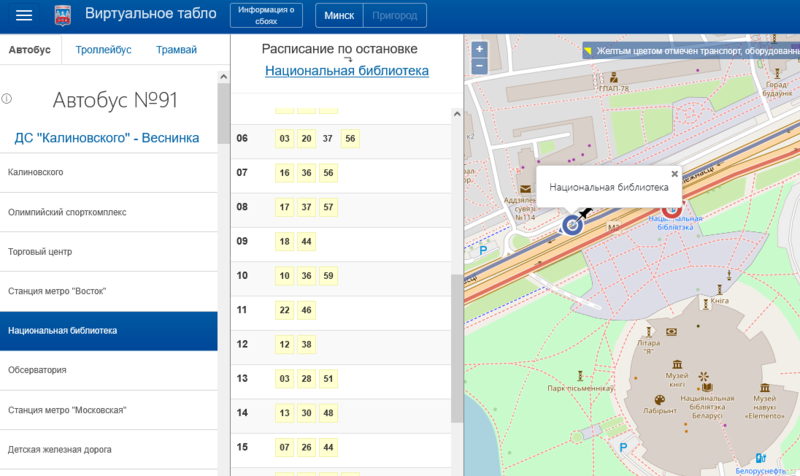
Task: Open the Трамвай tab
Action: [x=176, y=50]
